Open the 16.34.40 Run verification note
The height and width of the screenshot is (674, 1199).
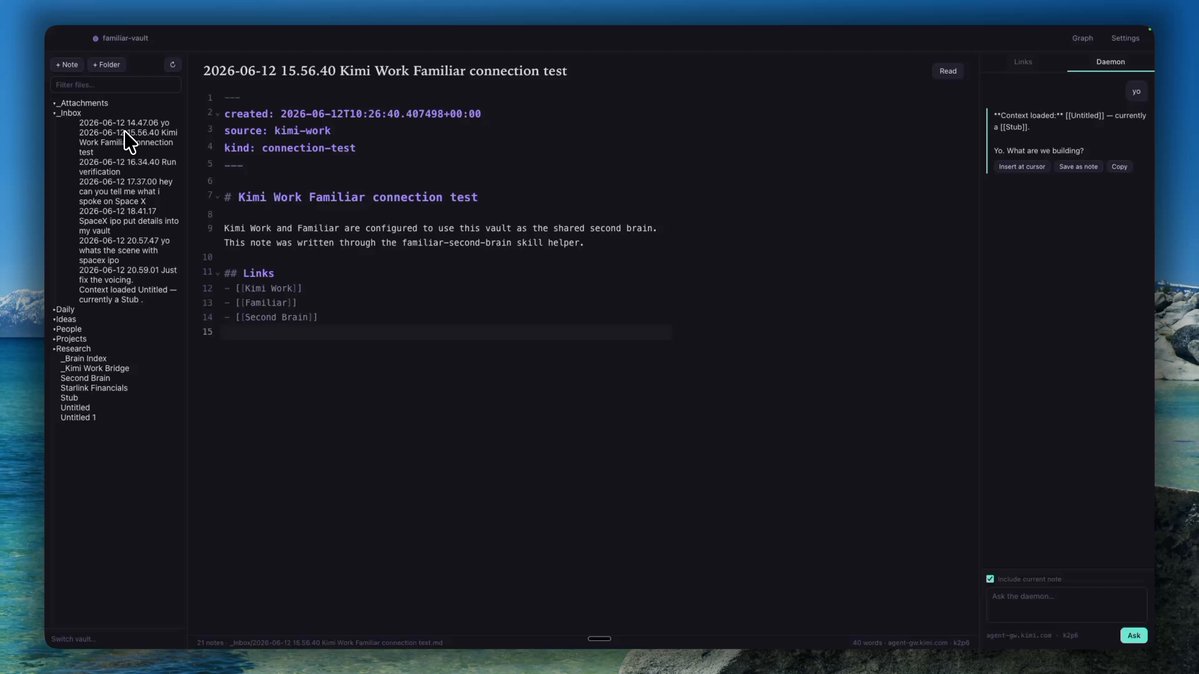127,167
